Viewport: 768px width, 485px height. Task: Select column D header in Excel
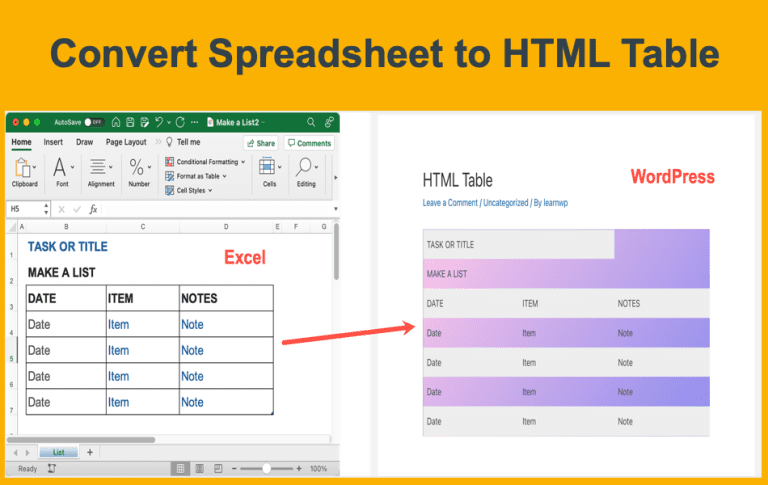click(x=226, y=227)
